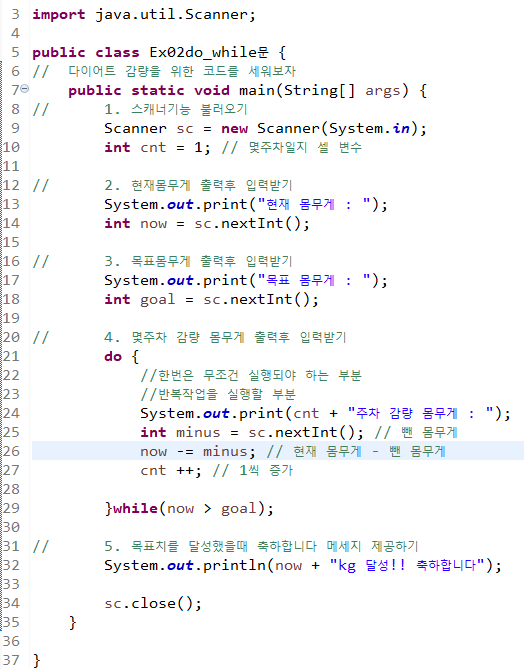Click the "java.util.Scanner;" import path
524x669 pixels.
click(x=175, y=15)
